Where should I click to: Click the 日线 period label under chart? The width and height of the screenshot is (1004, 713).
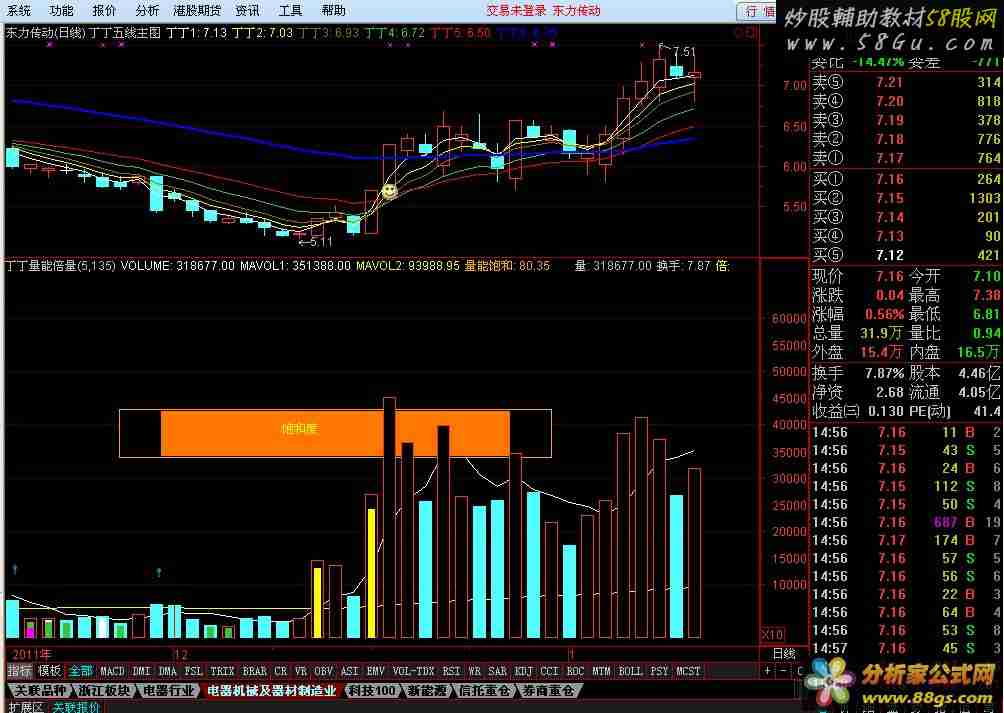point(784,653)
